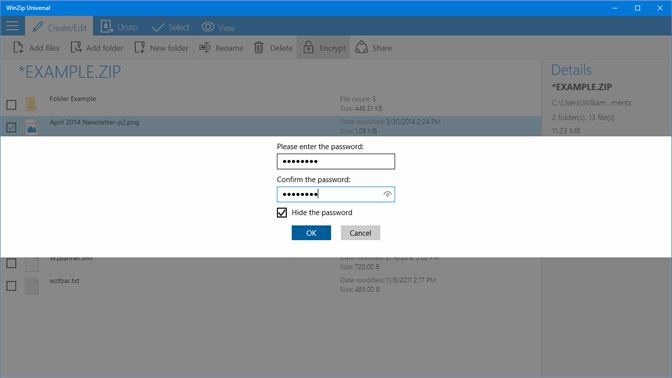Click the Folder Example name text
672x378 pixels.
[x=73, y=99]
